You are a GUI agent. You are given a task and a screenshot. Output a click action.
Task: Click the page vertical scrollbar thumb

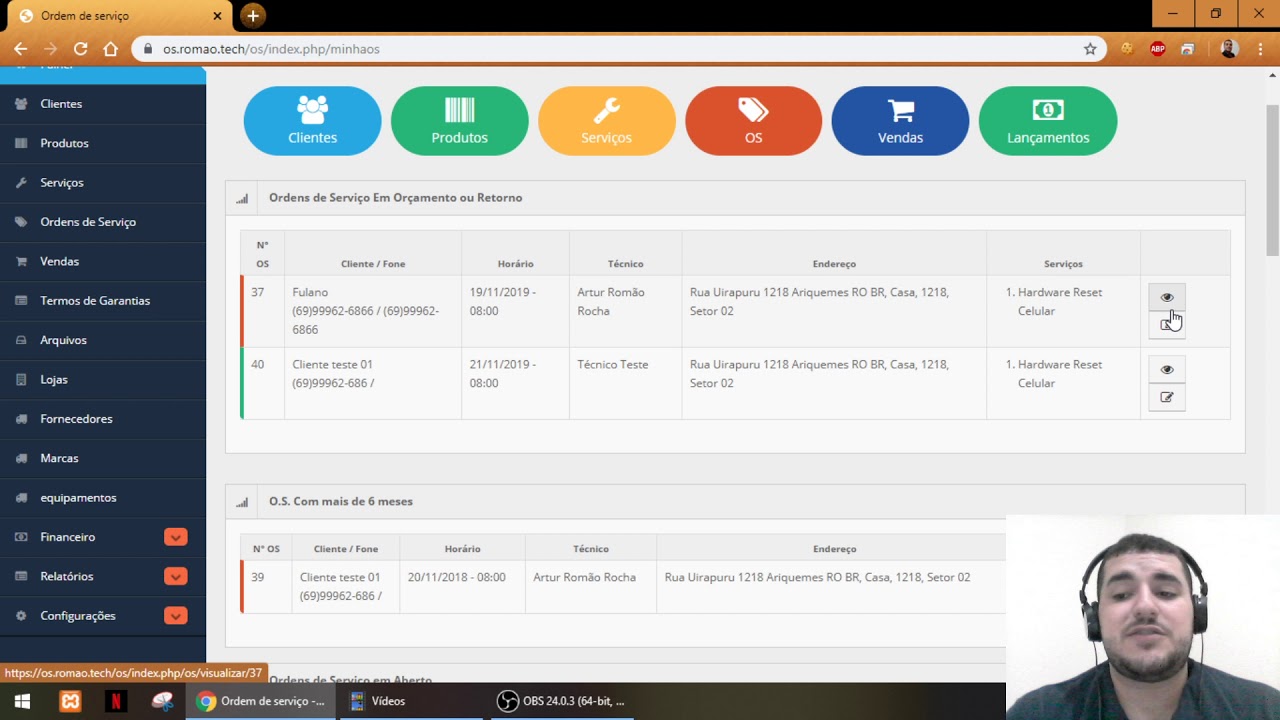click(x=1273, y=180)
